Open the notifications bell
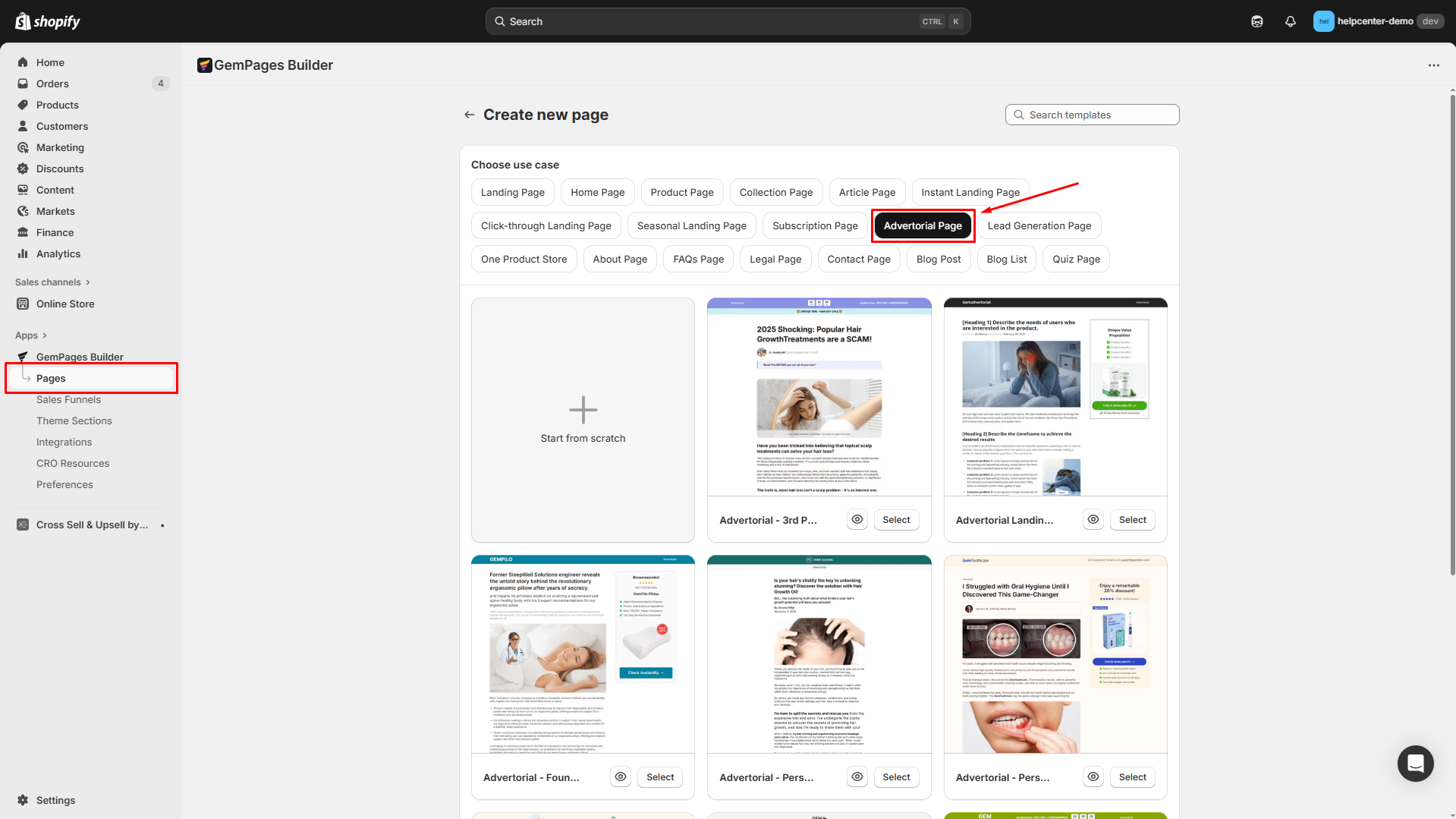This screenshot has width=1456, height=819. (1291, 20)
